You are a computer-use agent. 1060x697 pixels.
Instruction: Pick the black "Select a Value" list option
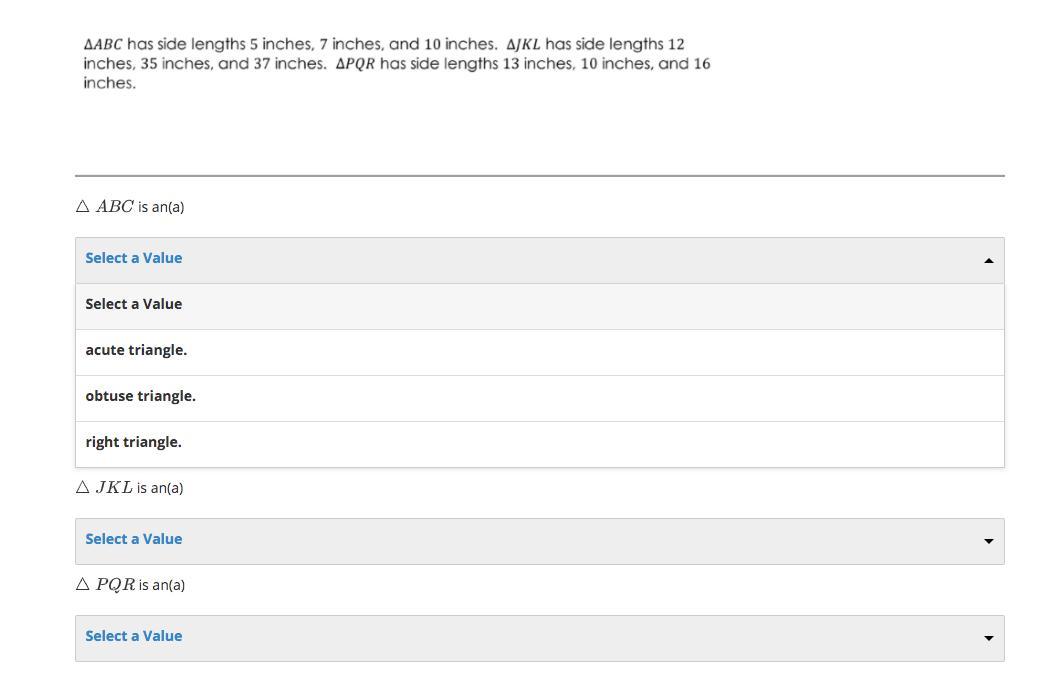pyautogui.click(x=133, y=304)
